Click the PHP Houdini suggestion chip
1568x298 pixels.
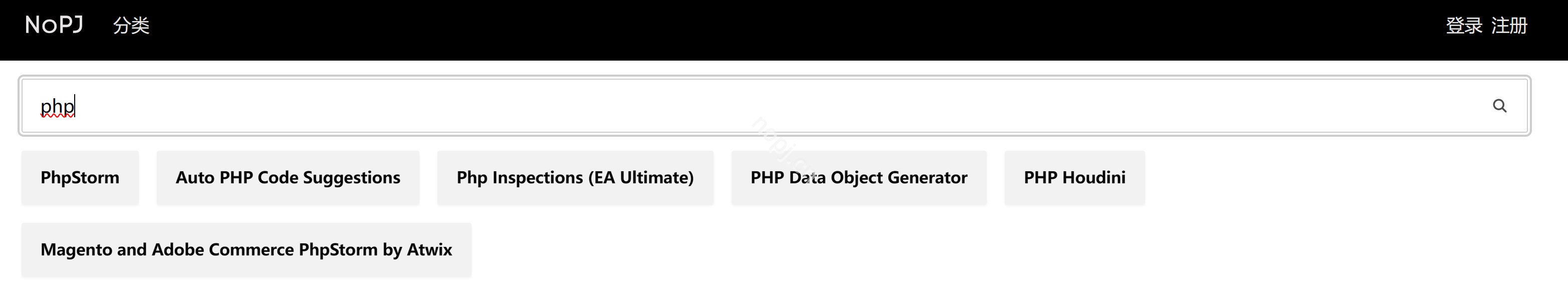[1074, 178]
